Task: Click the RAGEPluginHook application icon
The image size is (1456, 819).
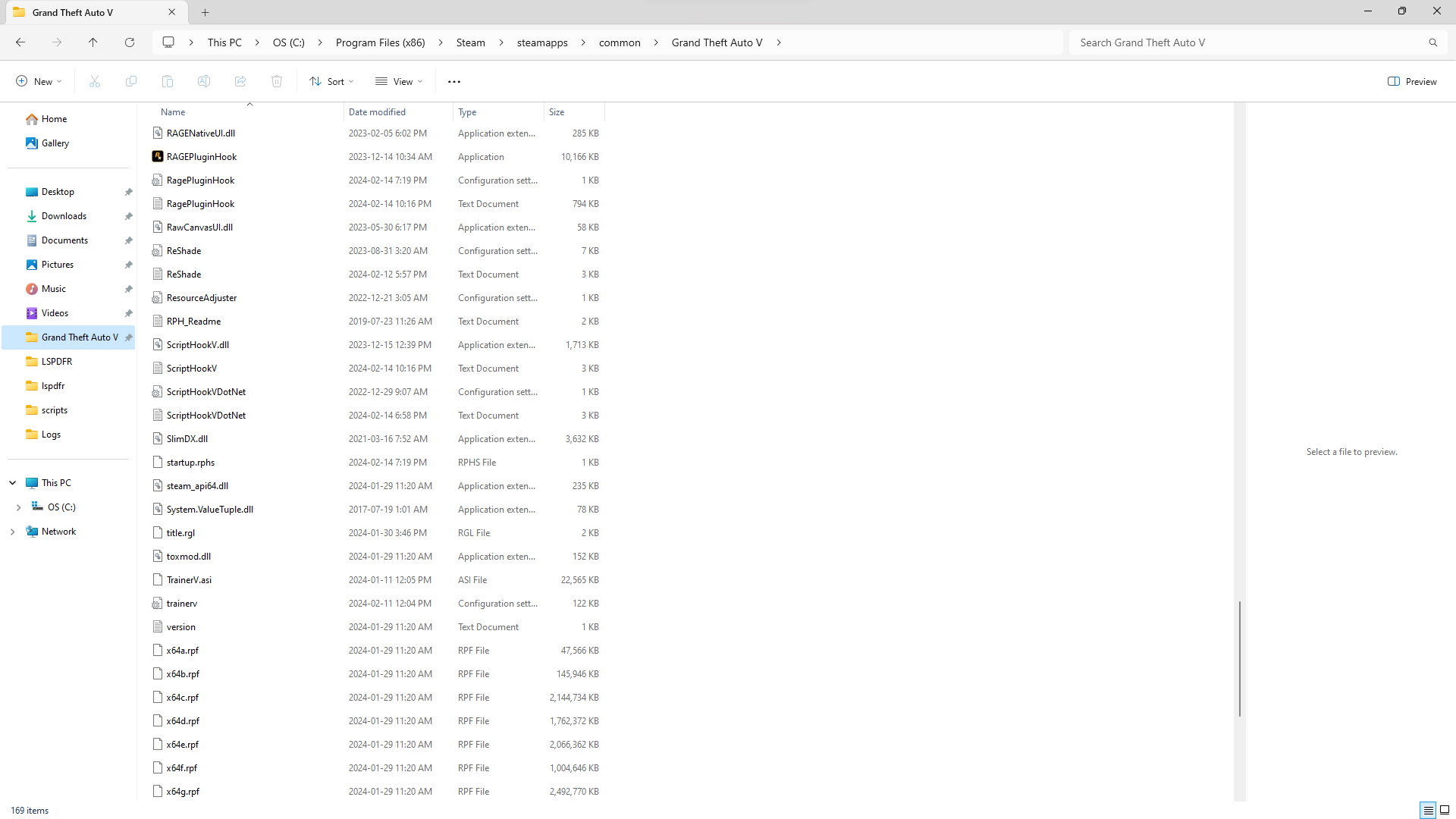Action: tap(158, 156)
